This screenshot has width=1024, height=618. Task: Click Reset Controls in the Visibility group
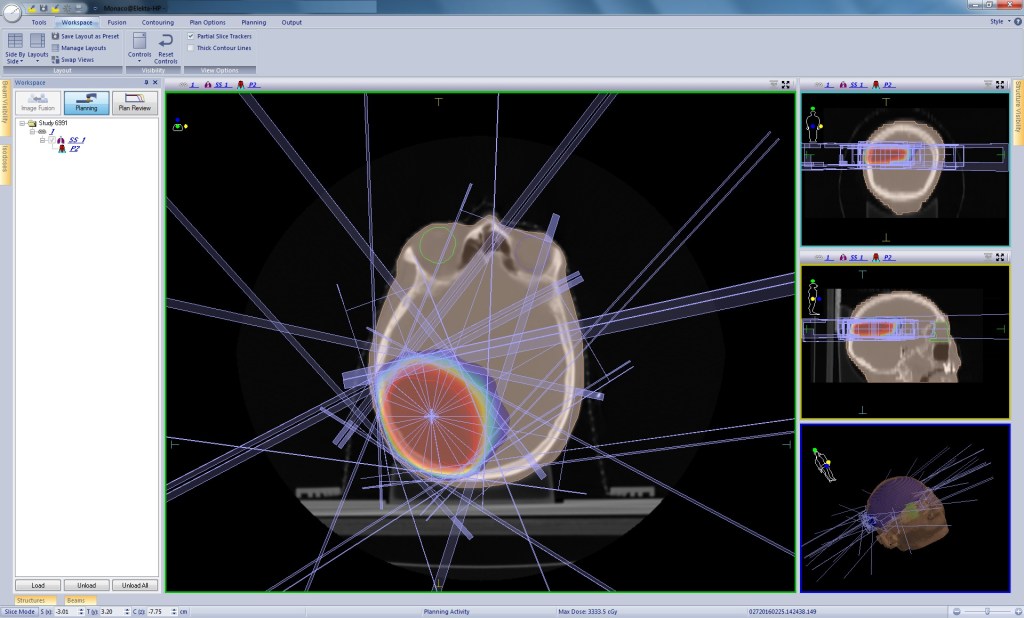(x=166, y=45)
